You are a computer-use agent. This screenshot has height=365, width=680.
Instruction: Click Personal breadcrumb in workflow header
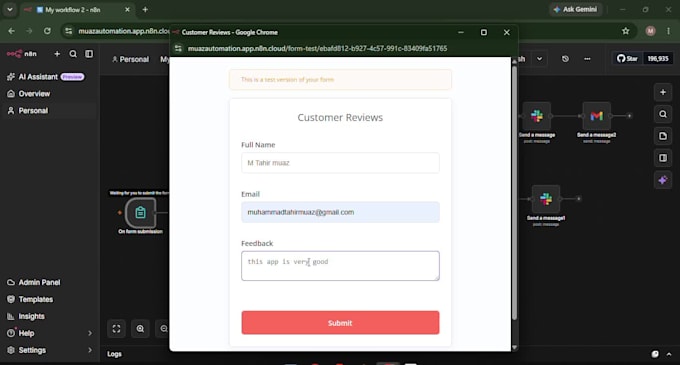point(131,59)
